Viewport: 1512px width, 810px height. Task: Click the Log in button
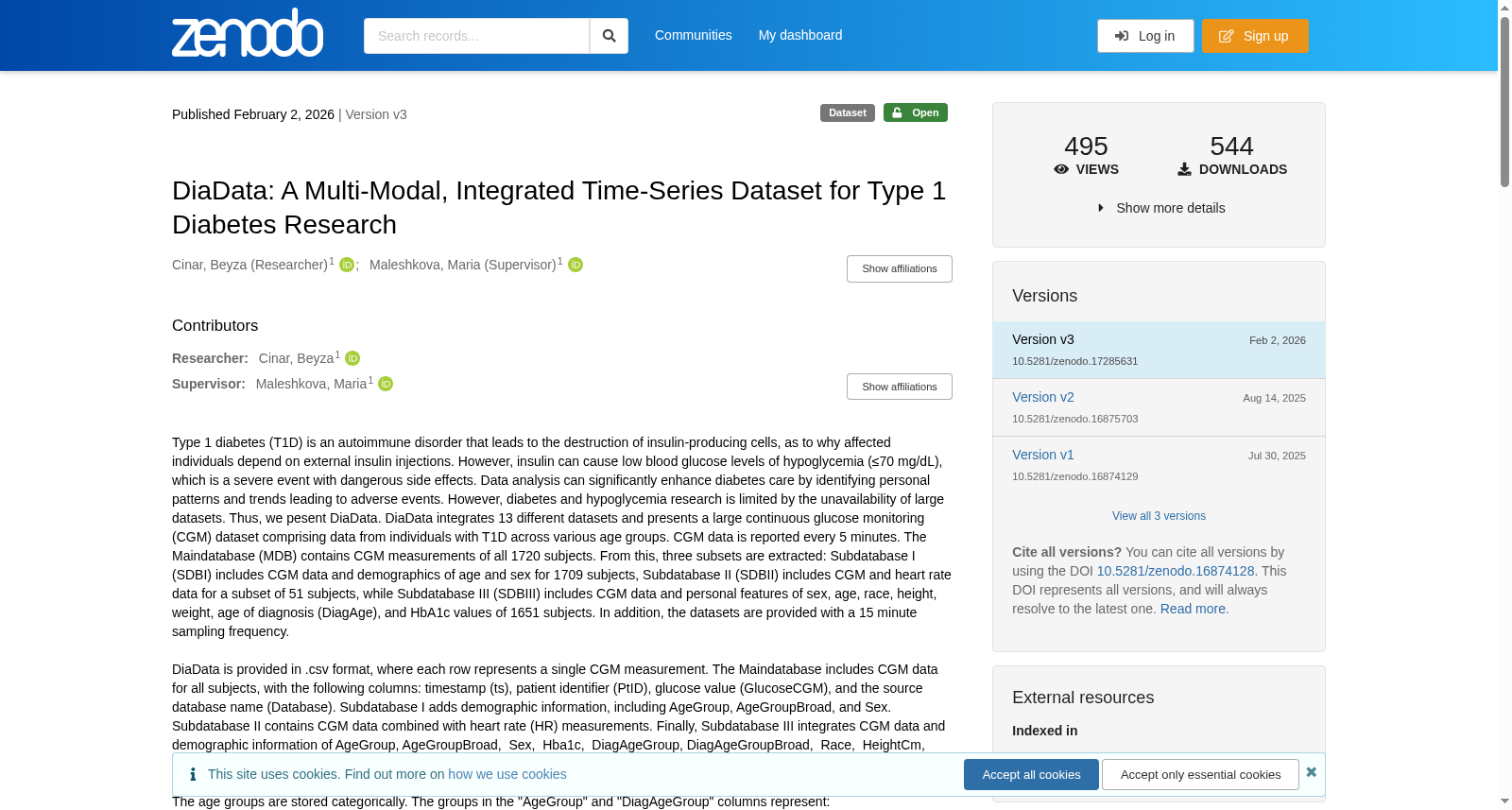tap(1145, 36)
